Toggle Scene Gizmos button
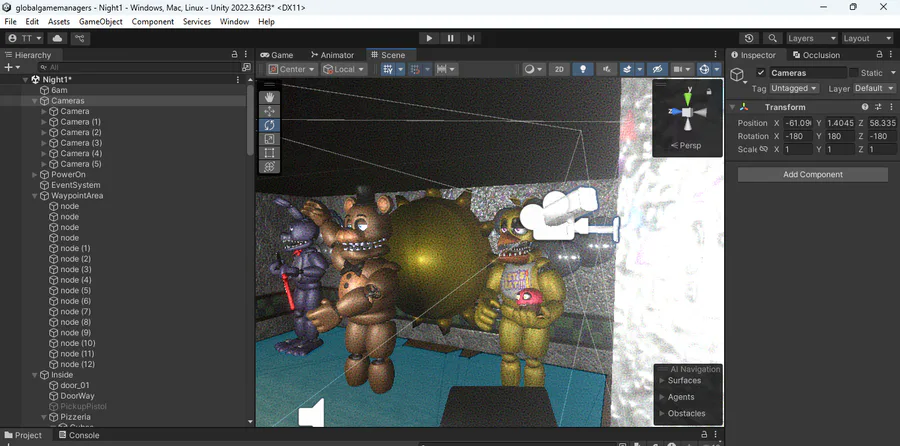The height and width of the screenshot is (446, 900). (704, 69)
